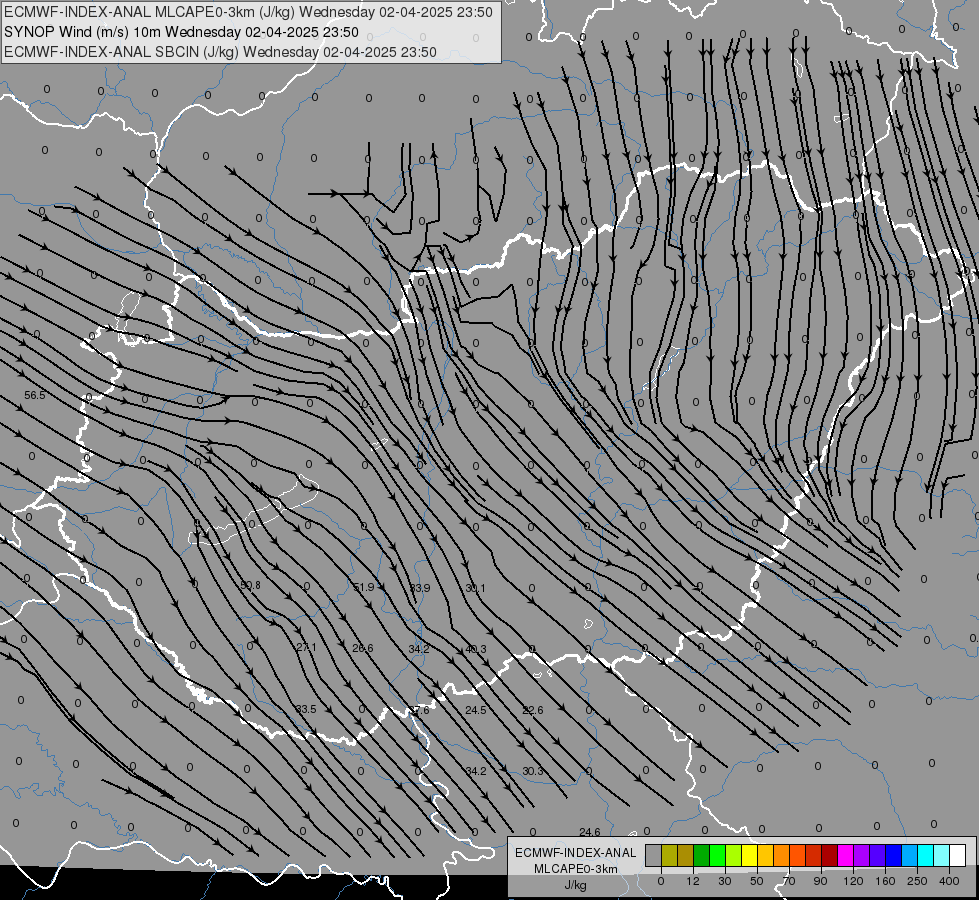This screenshot has width=979, height=900.
Task: Click the pure yellow legend swatch
Action: (749, 855)
